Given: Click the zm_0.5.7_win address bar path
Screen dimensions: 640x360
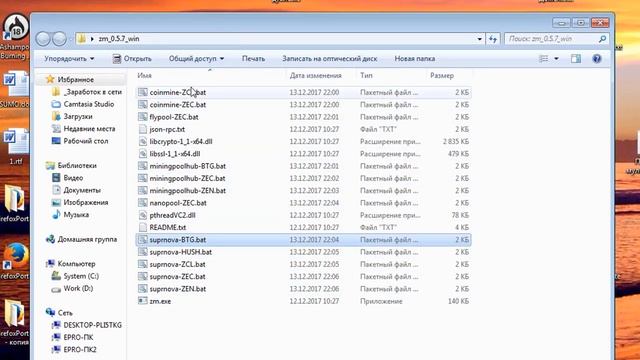Looking at the screenshot, I should point(119,39).
